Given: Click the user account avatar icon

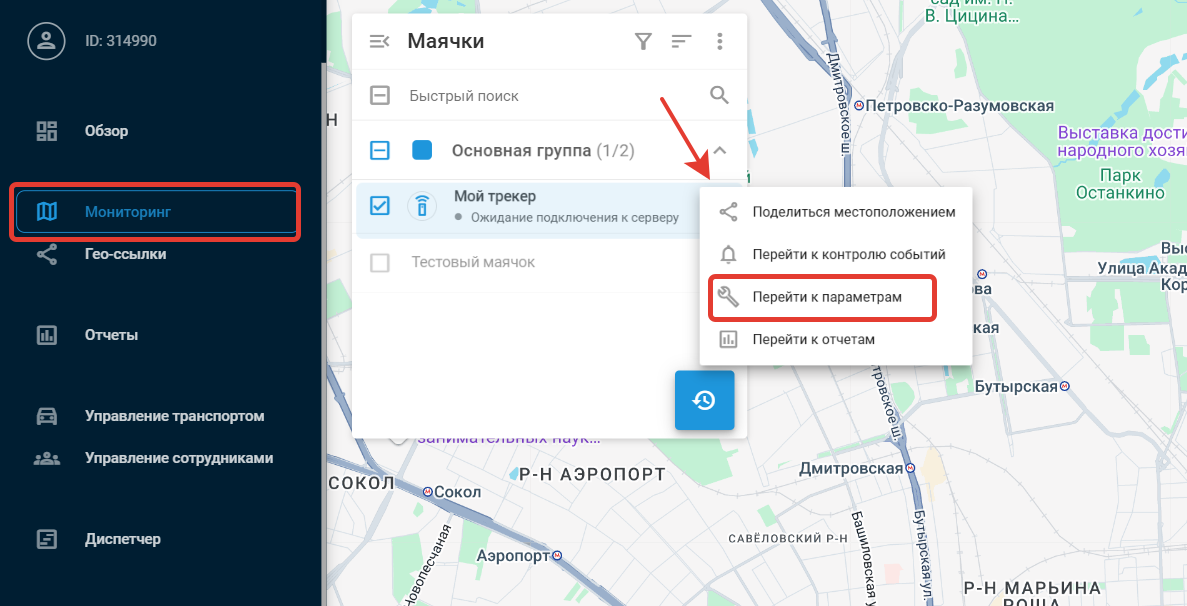Looking at the screenshot, I should pos(45,41).
